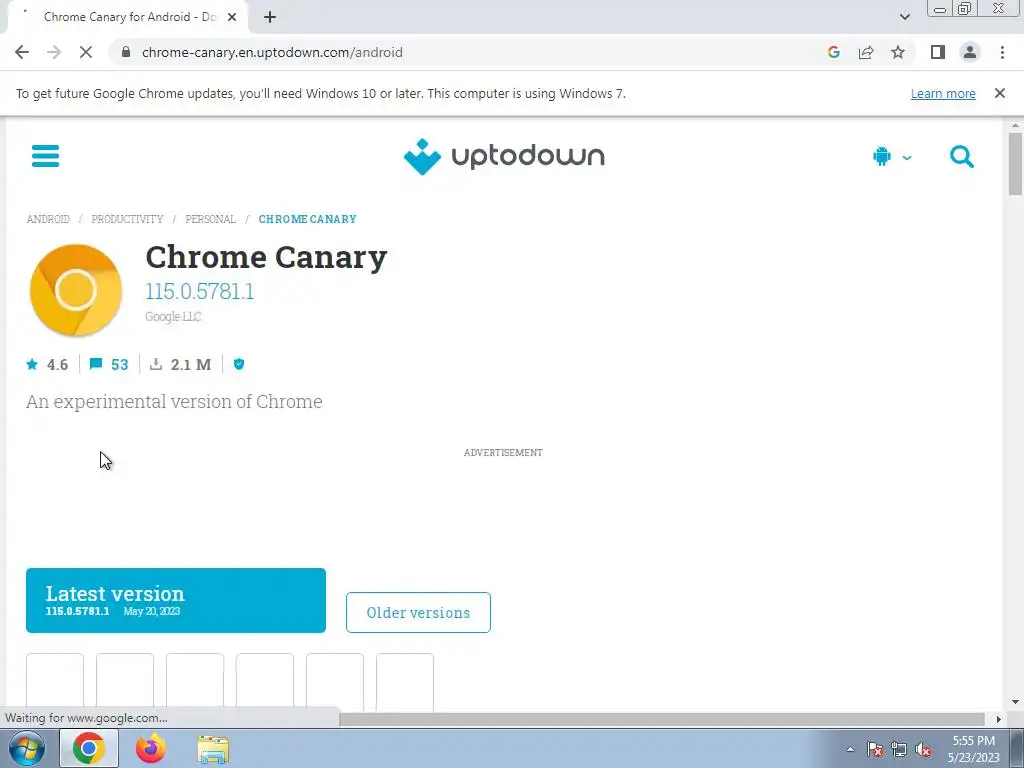Click the browser forward arrow
The height and width of the screenshot is (768, 1024).
(54, 52)
